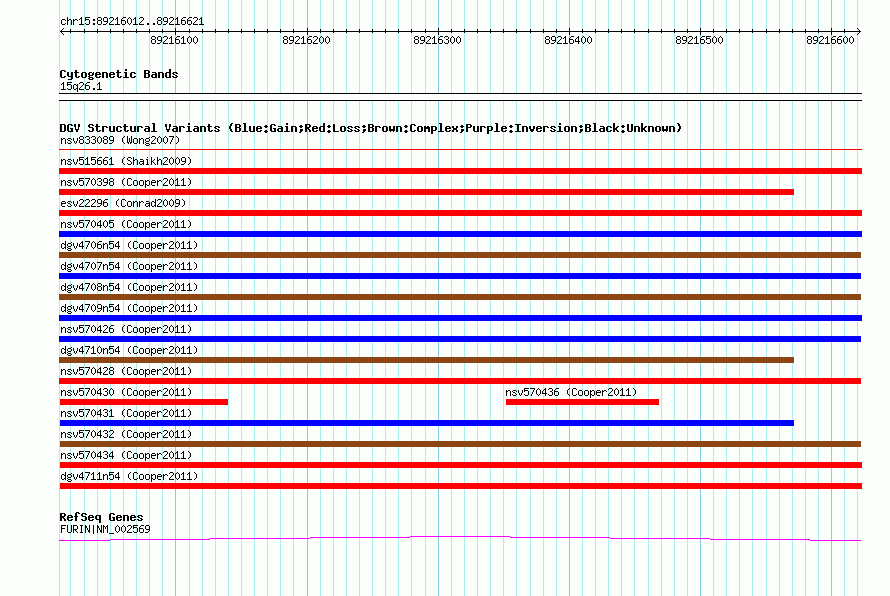Click ruler position 89216400
Screen dimensions: 890x596
coord(568,40)
